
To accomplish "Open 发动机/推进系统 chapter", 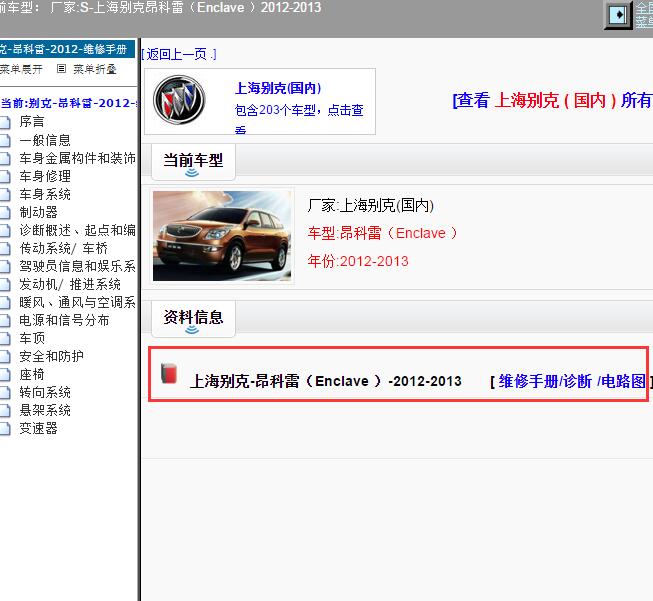I will coord(70,284).
